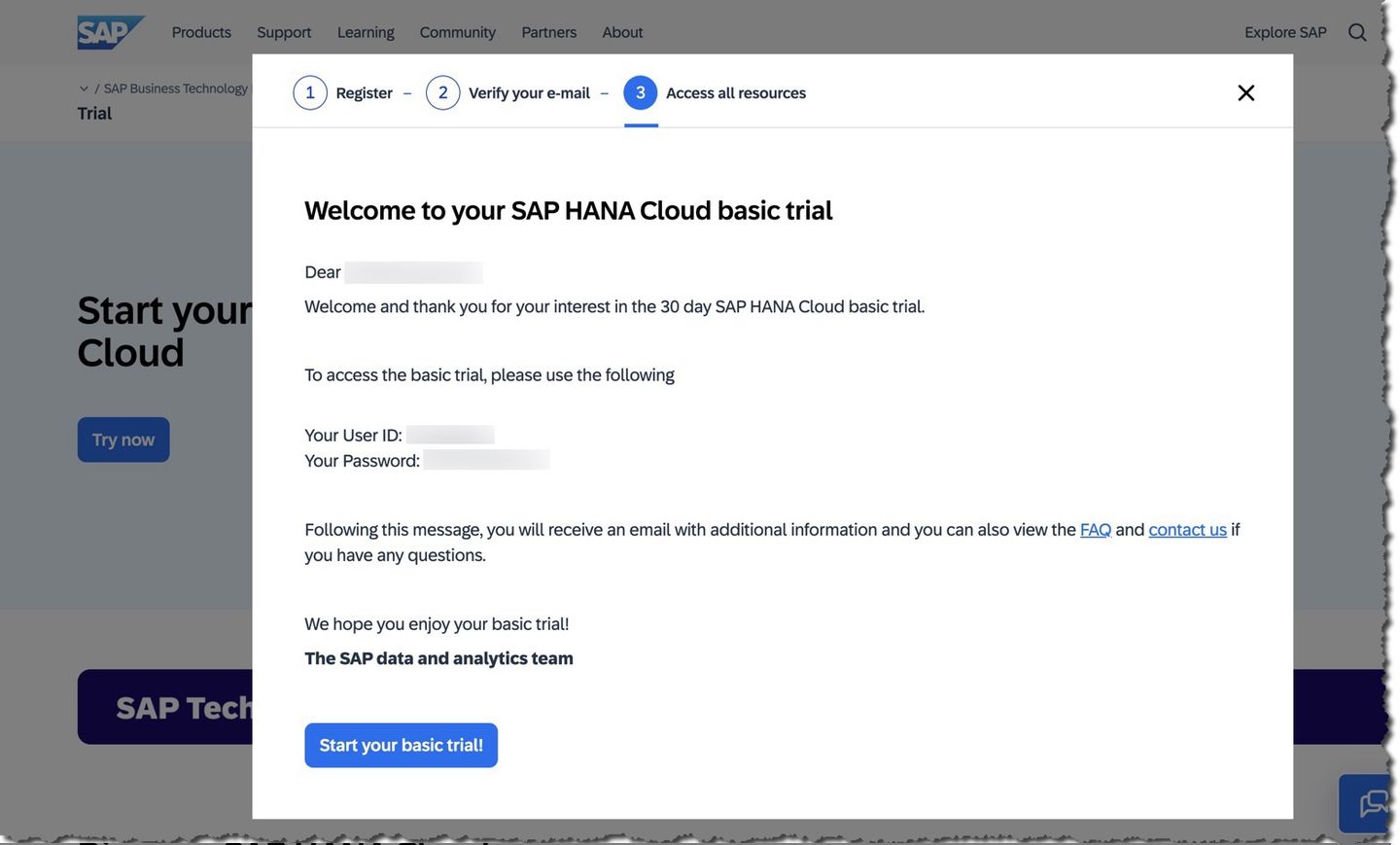Click the 30 day basic trial welcome sentence
The image size is (1400, 845).
pos(614,307)
